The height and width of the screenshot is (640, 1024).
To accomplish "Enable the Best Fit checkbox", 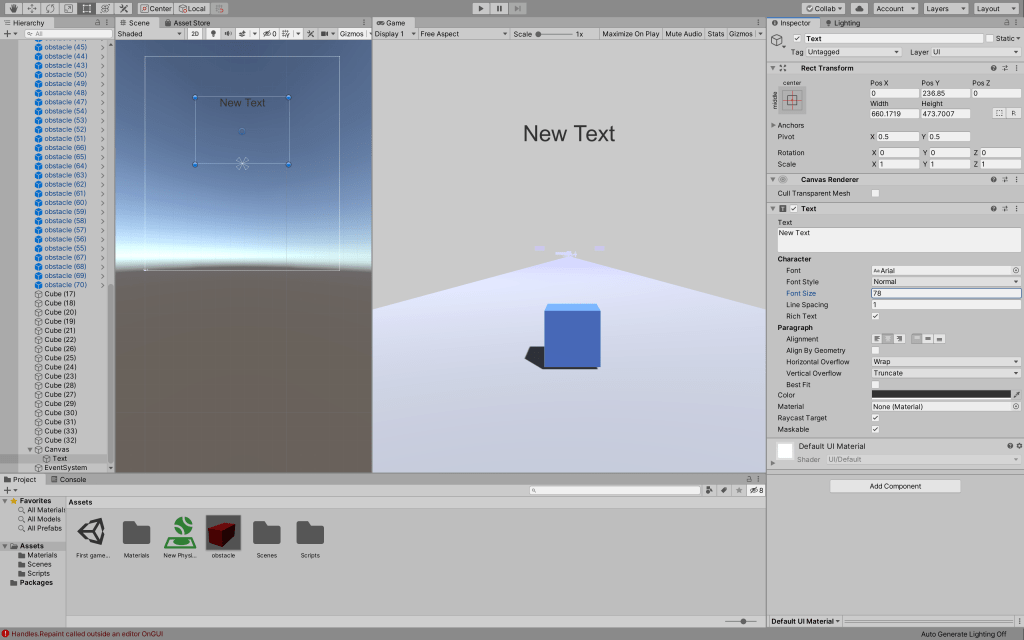I will pos(876,384).
